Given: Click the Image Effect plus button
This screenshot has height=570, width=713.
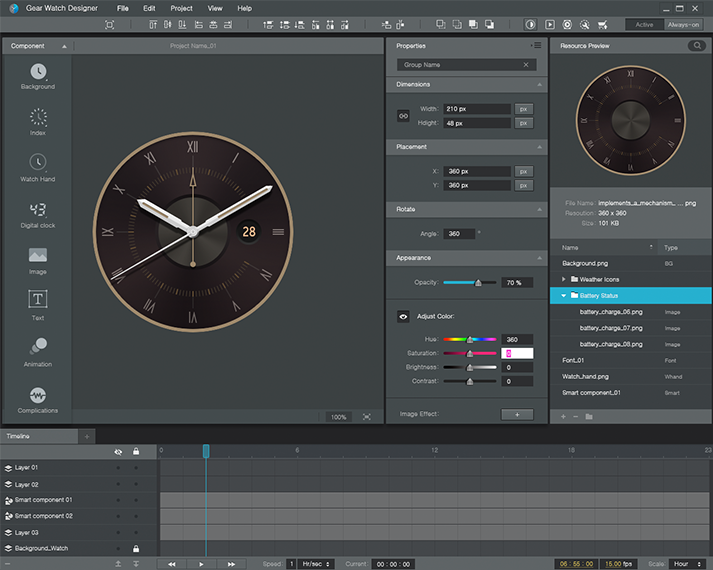Looking at the screenshot, I should (x=517, y=414).
